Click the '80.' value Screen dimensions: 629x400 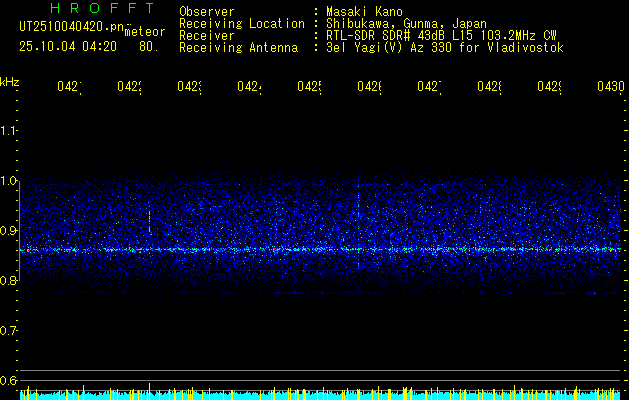point(149,47)
